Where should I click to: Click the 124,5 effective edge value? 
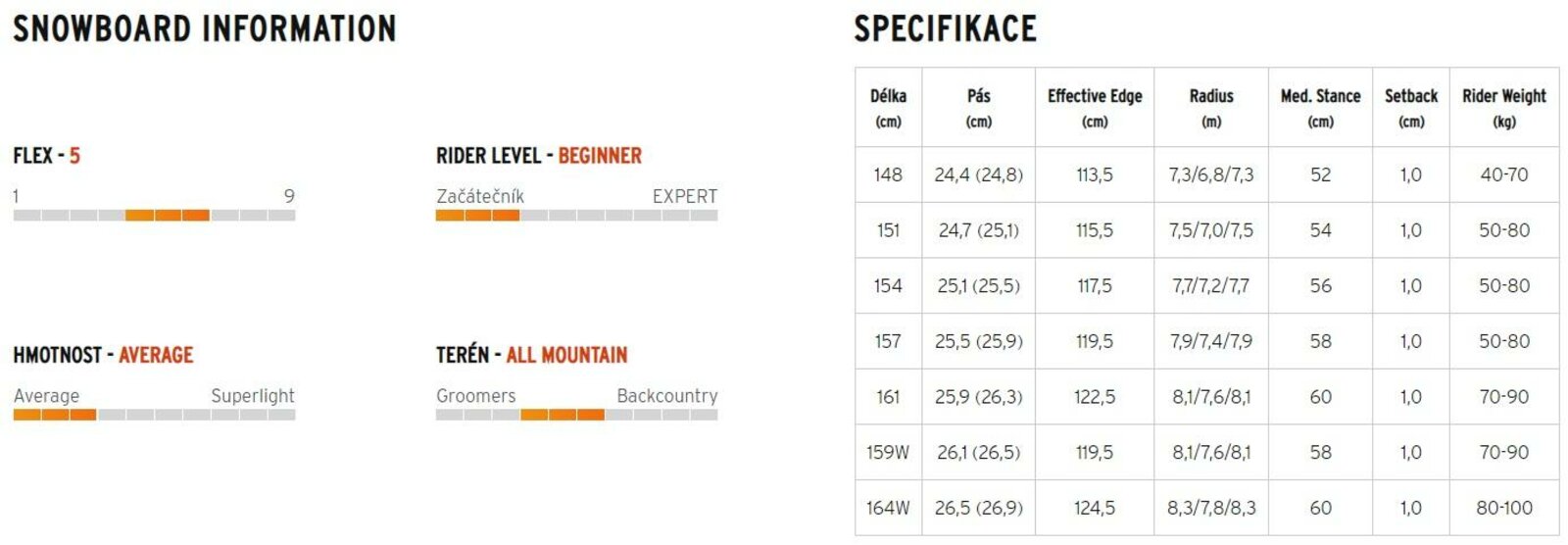1095,508
